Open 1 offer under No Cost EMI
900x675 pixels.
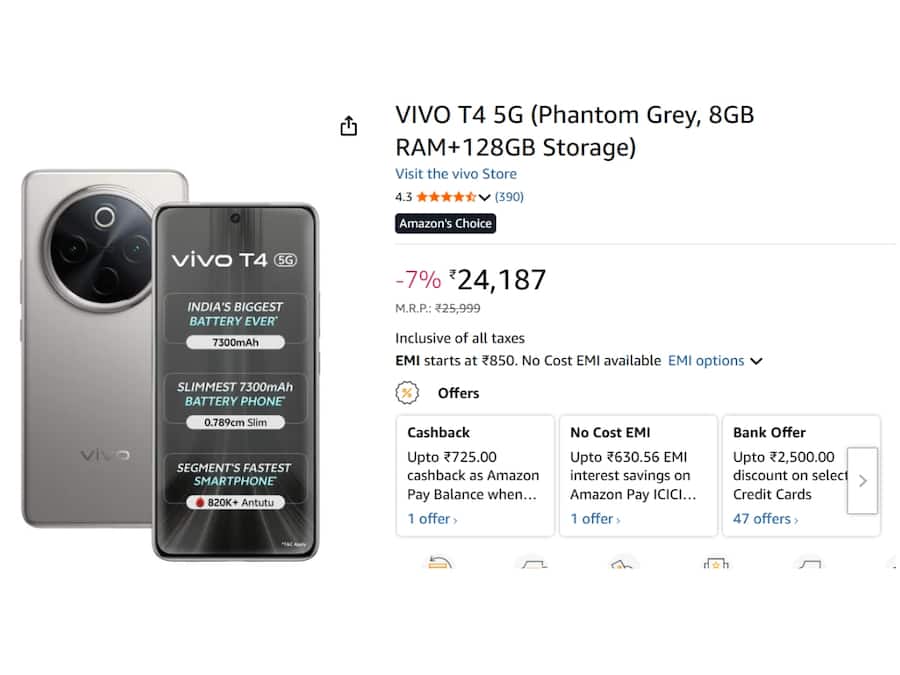tap(595, 519)
